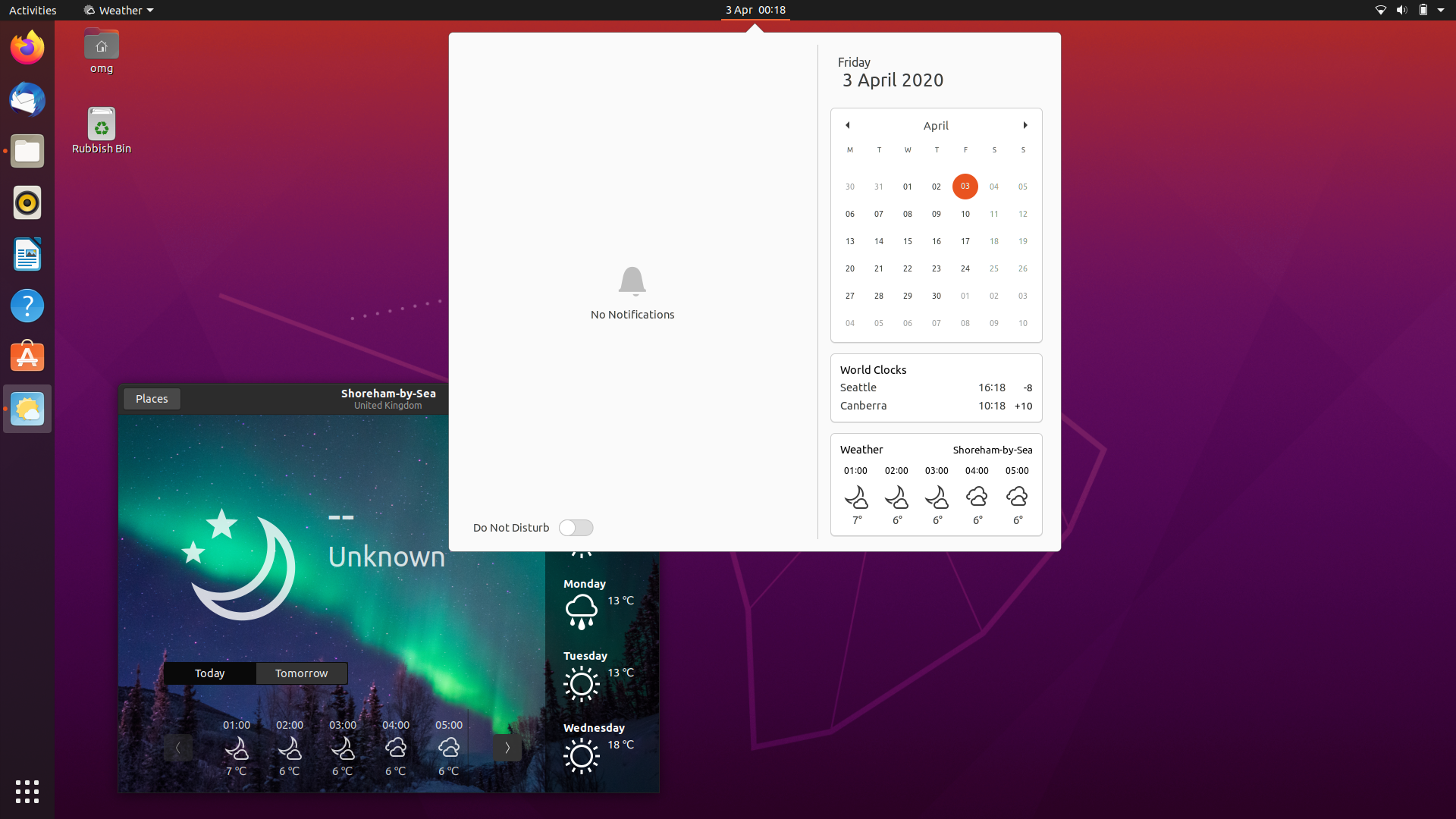Open the Show Applications grid
The image size is (1456, 819).
tap(27, 791)
